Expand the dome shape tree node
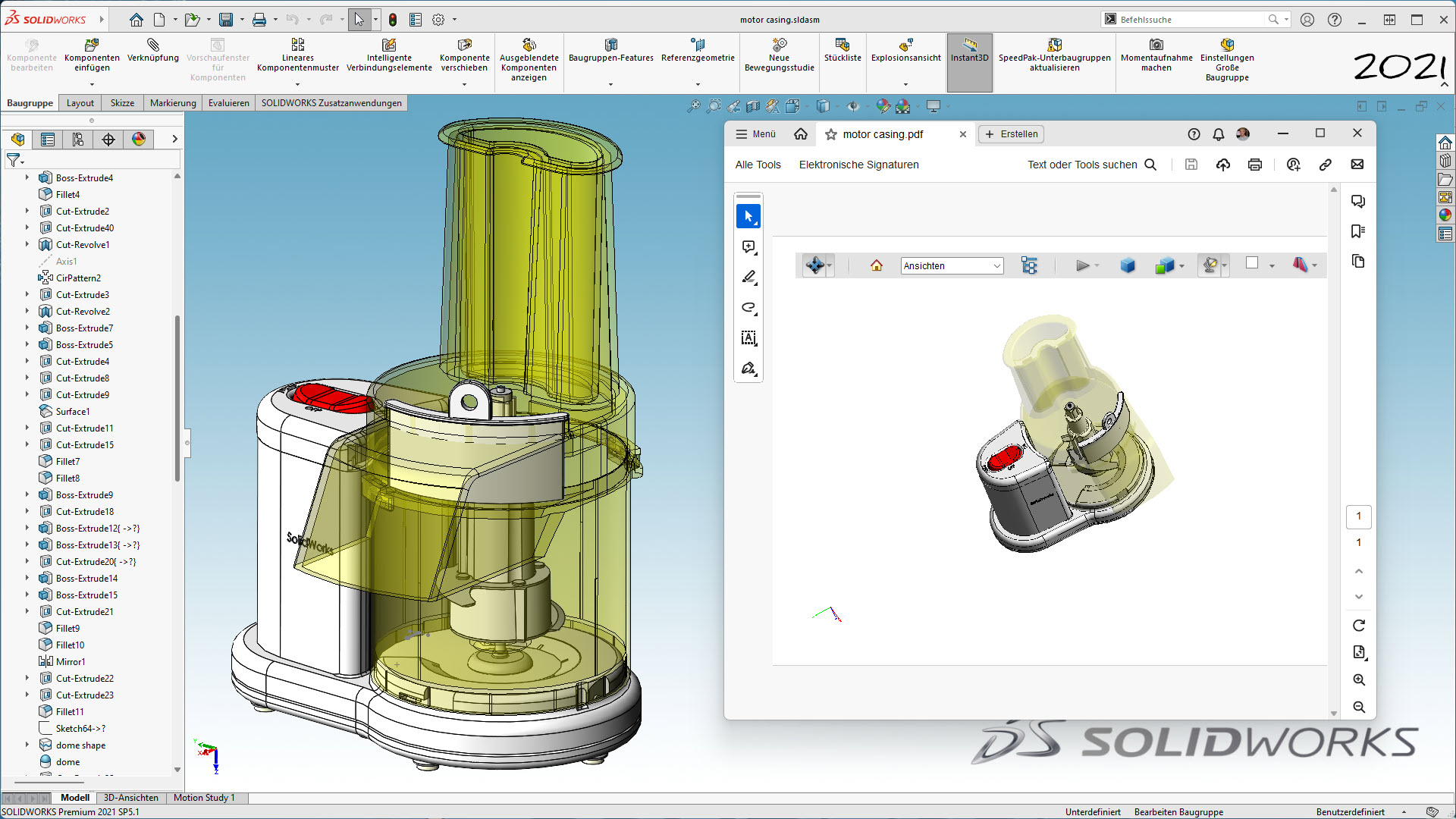 coord(27,745)
